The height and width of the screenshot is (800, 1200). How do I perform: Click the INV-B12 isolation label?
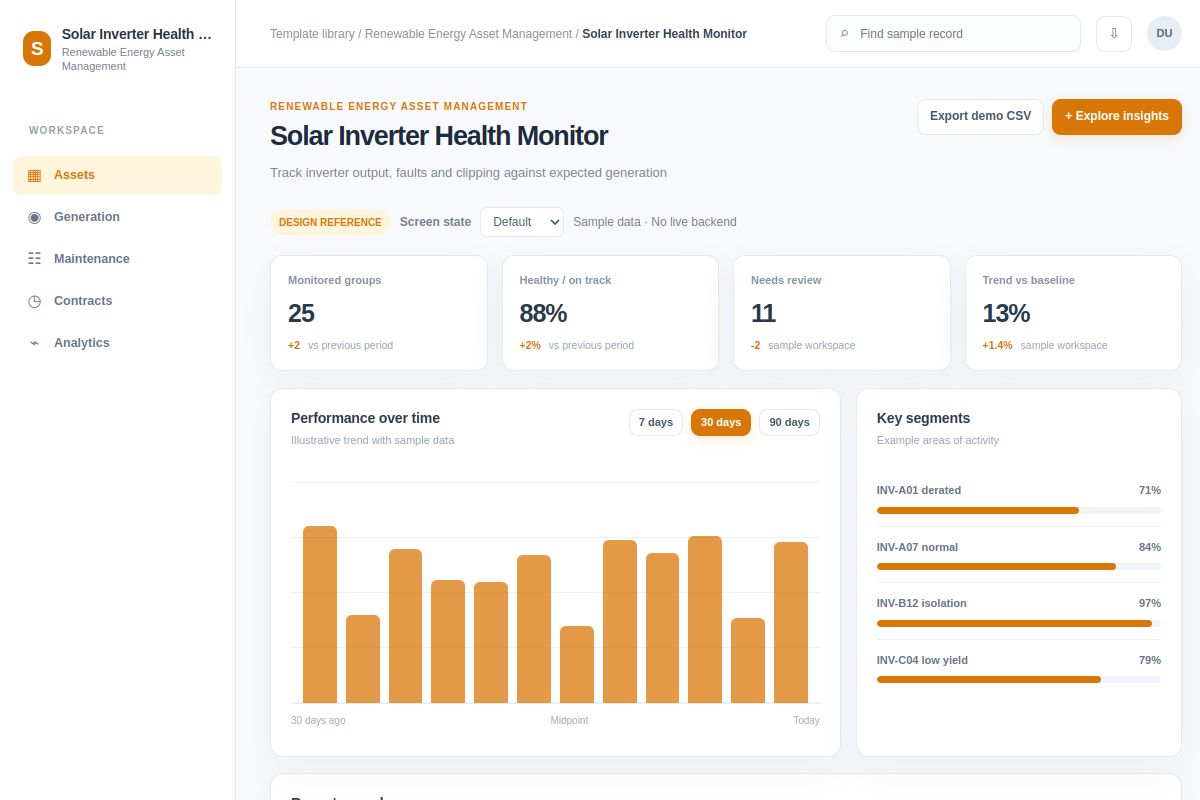pyautogui.click(x=922, y=603)
